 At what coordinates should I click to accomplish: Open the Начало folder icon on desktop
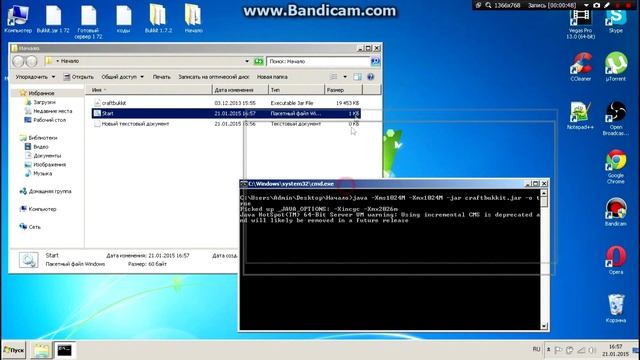tap(193, 19)
